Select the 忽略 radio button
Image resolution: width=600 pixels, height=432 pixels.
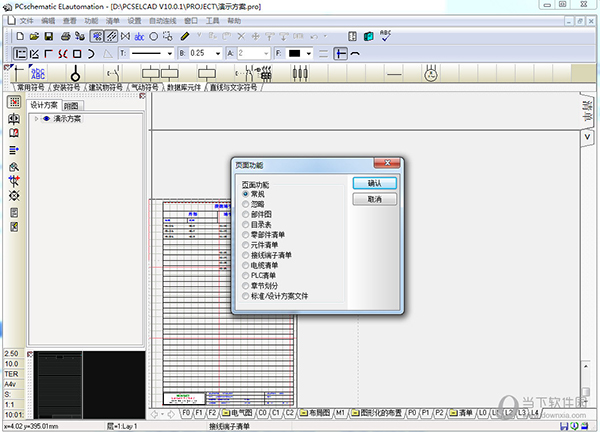[x=246, y=203]
